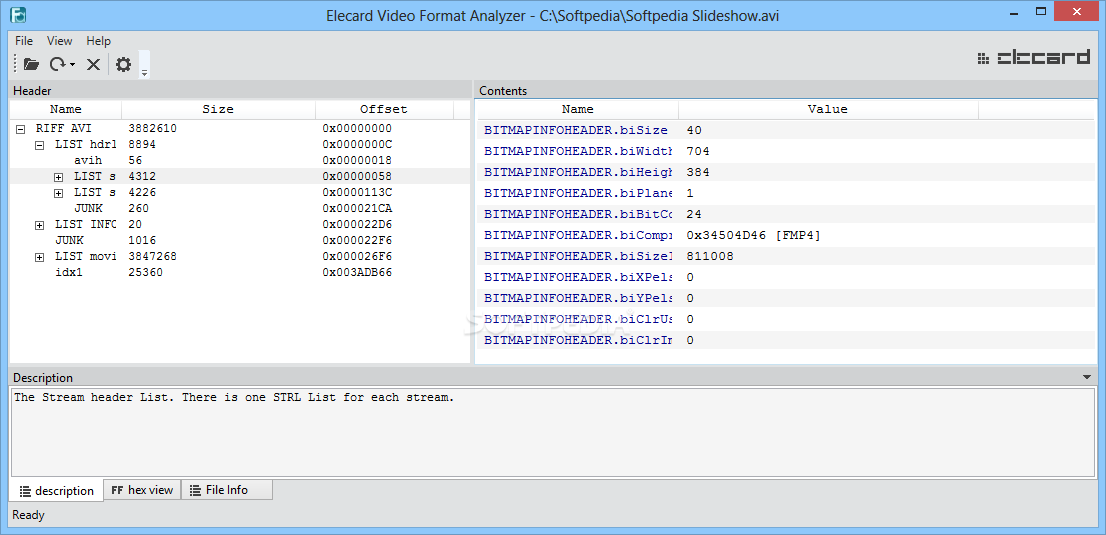Click offset 0x00000000 in Header tree
The image size is (1106, 535).
pyautogui.click(x=357, y=128)
